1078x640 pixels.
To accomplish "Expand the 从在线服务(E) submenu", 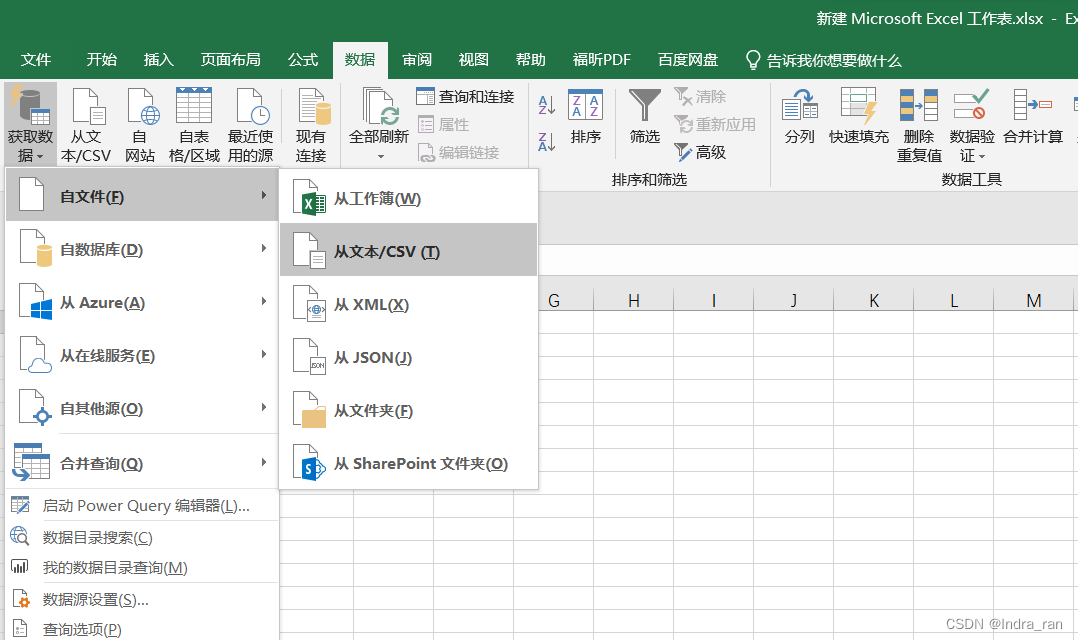I will pyautogui.click(x=142, y=355).
